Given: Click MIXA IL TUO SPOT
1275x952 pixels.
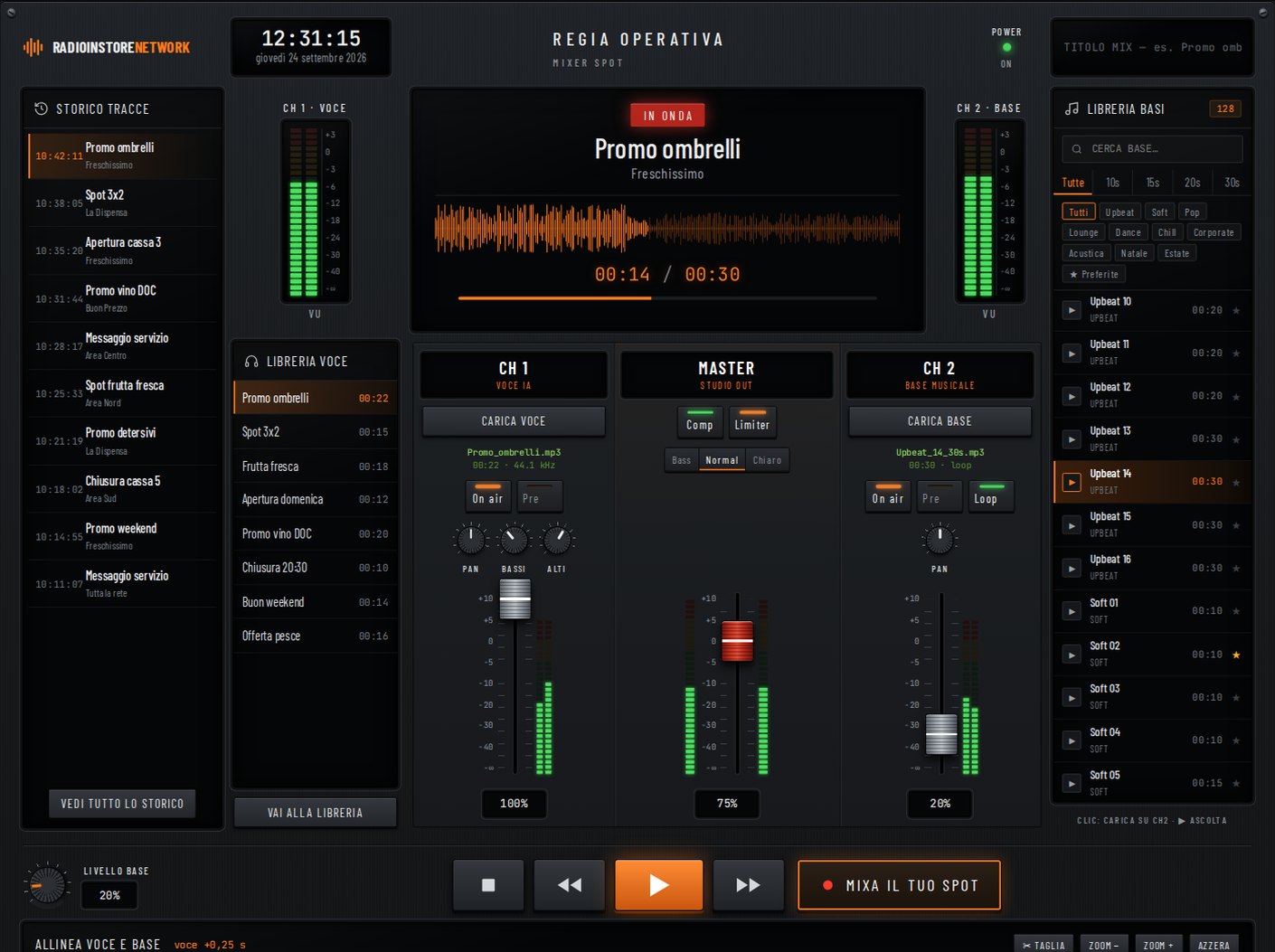Looking at the screenshot, I should click(x=900, y=885).
